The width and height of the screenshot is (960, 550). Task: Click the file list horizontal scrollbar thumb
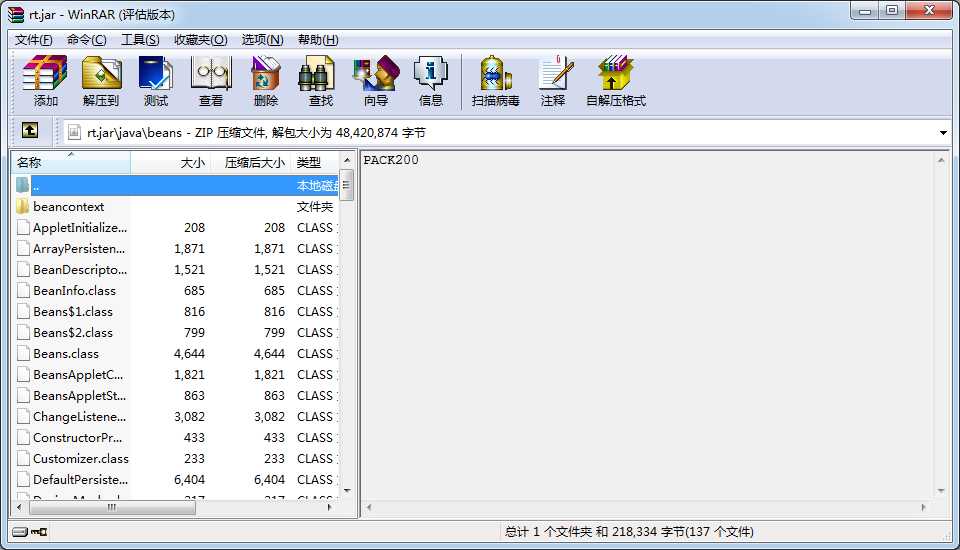[x=111, y=507]
